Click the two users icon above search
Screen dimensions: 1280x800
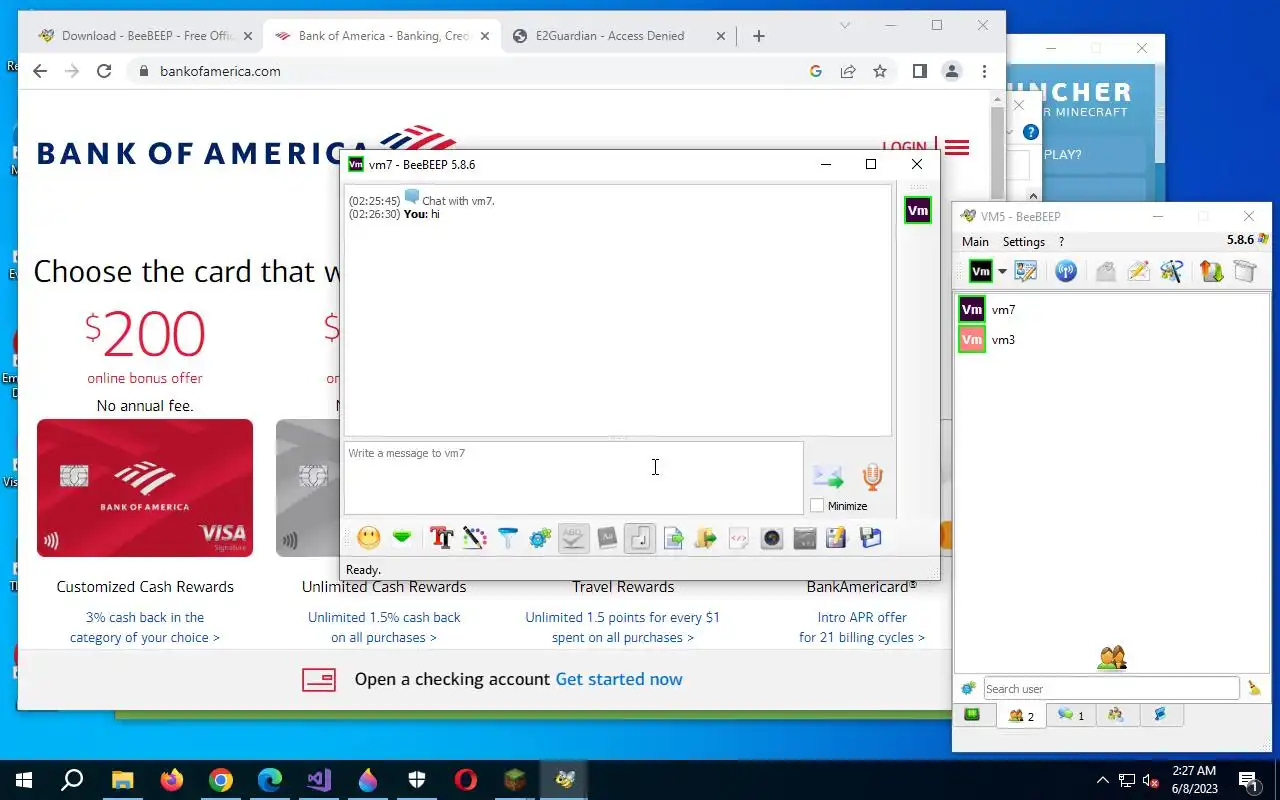coord(1112,658)
